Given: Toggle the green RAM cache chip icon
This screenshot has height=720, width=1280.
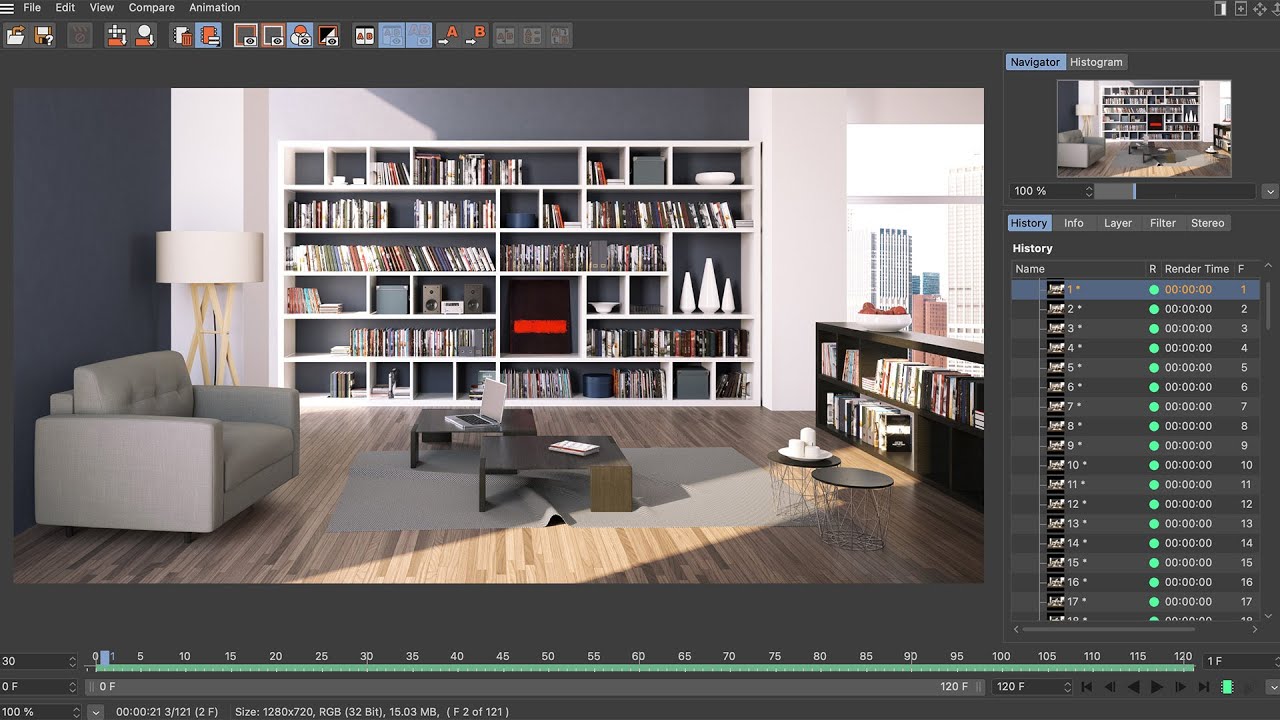Looking at the screenshot, I should click(x=1228, y=687).
